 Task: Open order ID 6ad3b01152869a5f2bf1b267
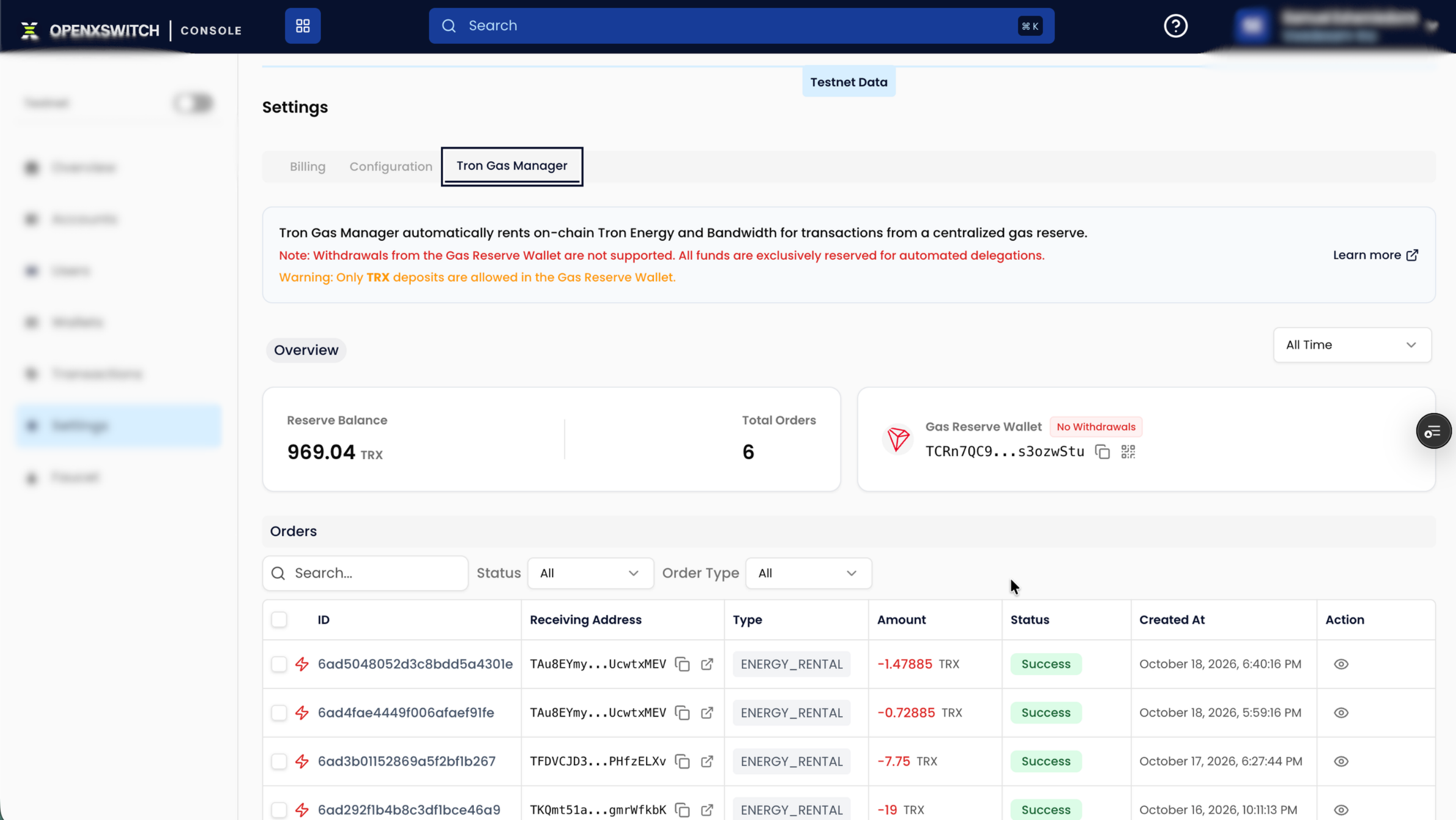406,761
